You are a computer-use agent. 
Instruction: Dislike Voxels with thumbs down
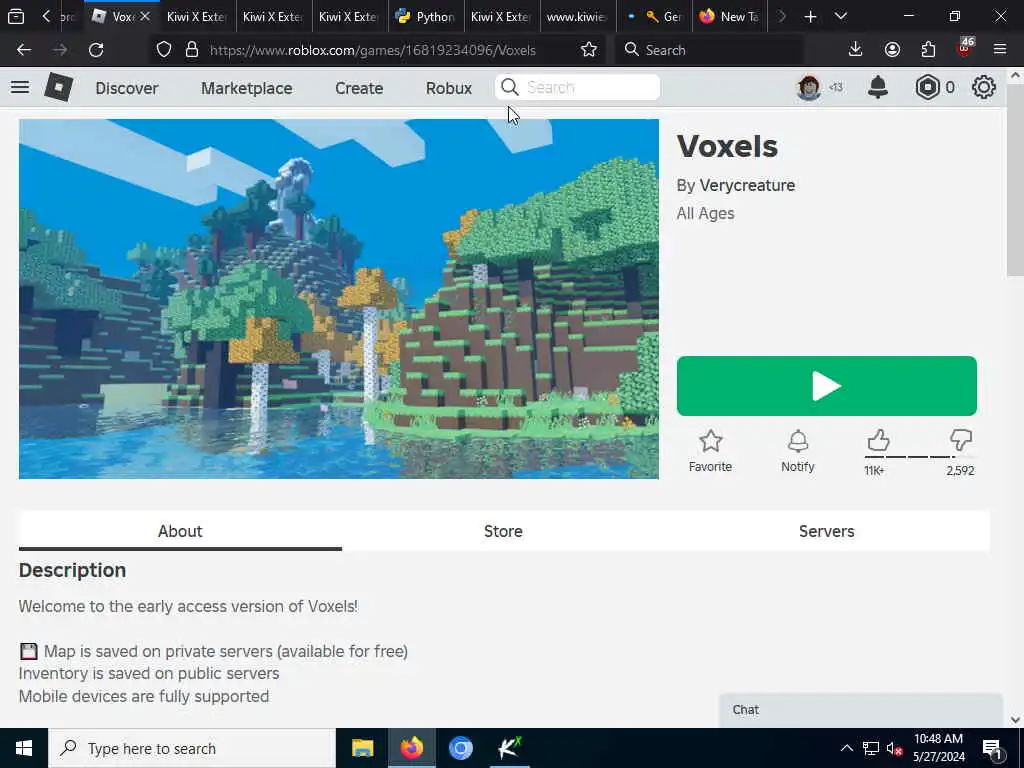click(x=961, y=440)
